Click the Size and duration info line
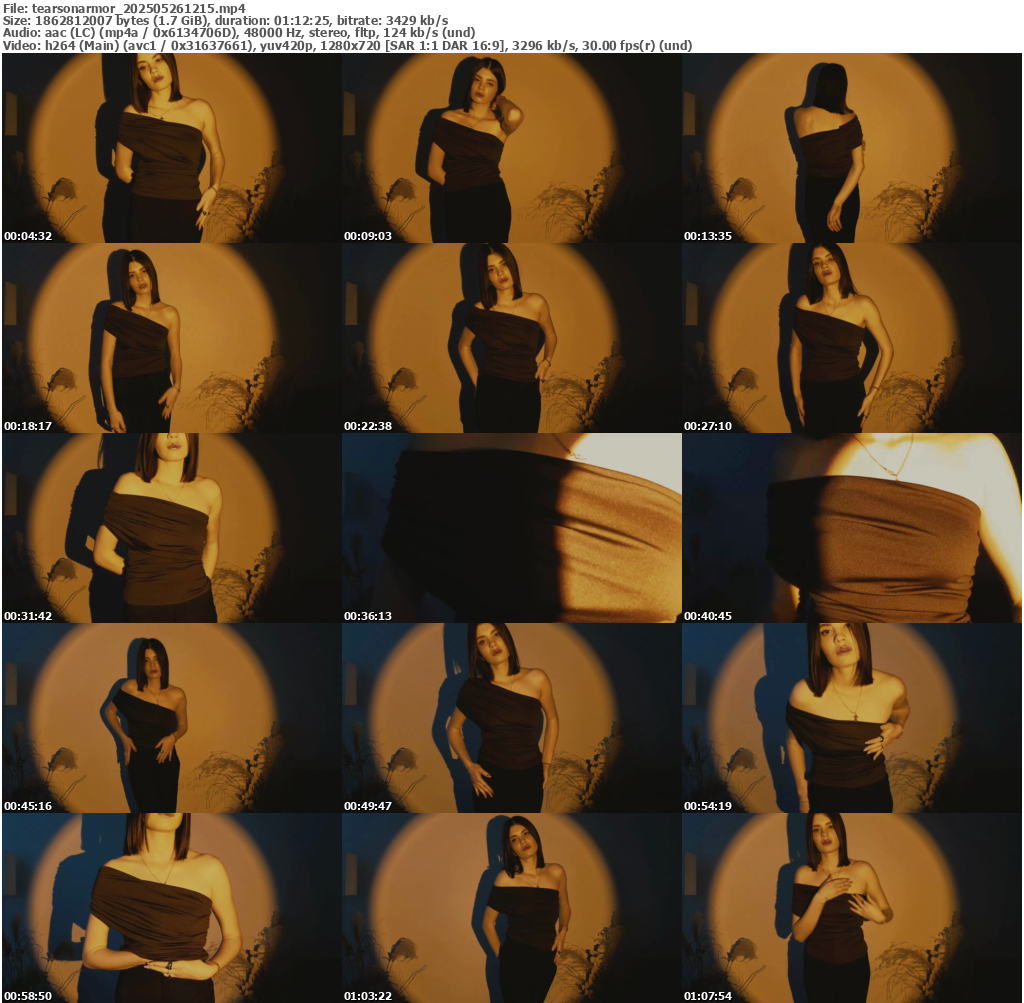Screen dimensions: 1024x1003 click(x=225, y=20)
